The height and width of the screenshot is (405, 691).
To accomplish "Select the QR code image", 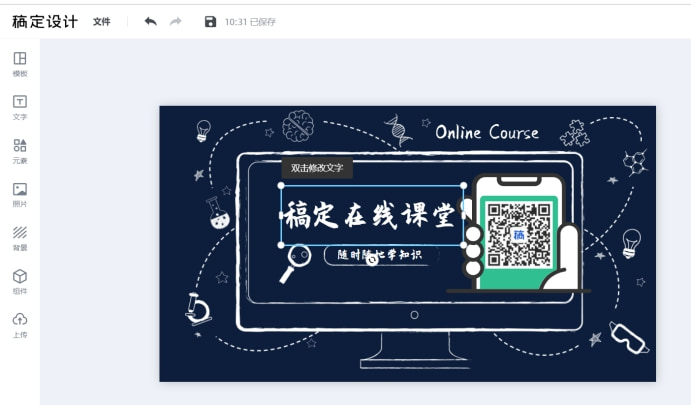I will [x=519, y=234].
